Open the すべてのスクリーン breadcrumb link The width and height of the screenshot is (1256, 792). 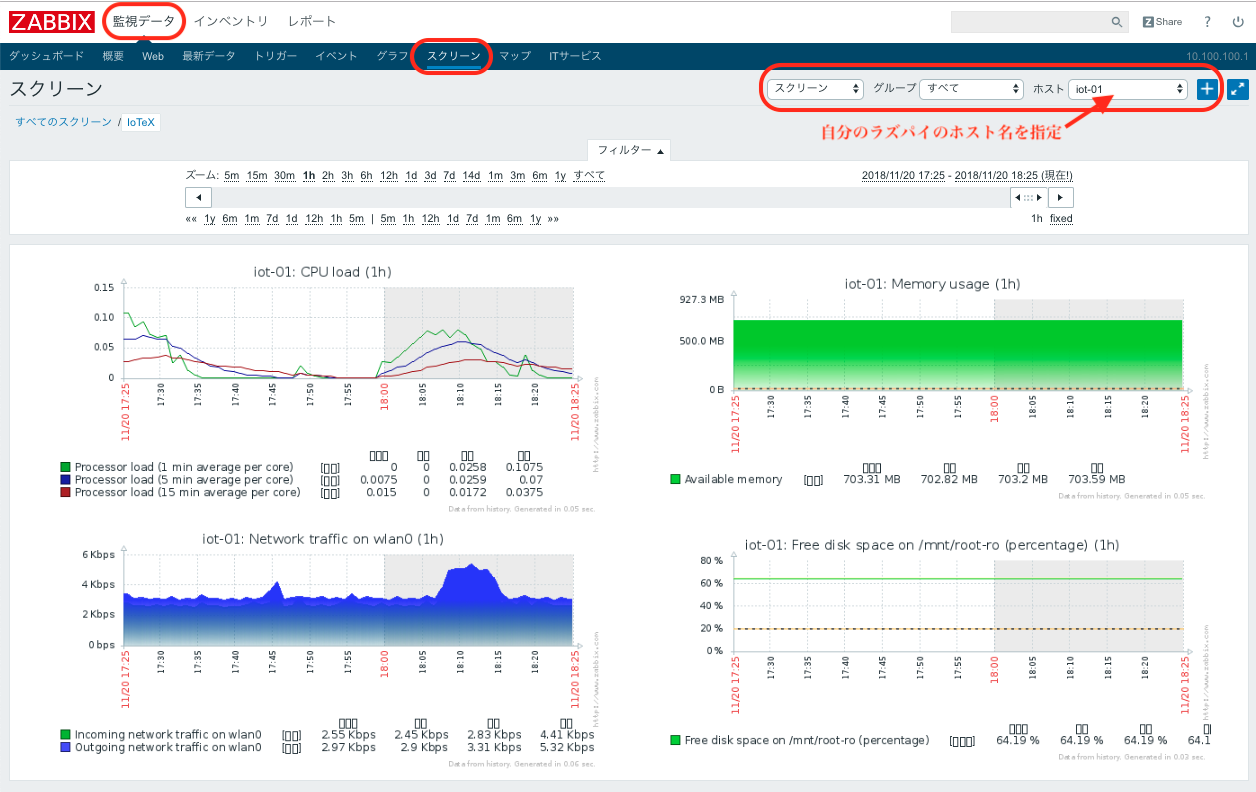tap(63, 122)
